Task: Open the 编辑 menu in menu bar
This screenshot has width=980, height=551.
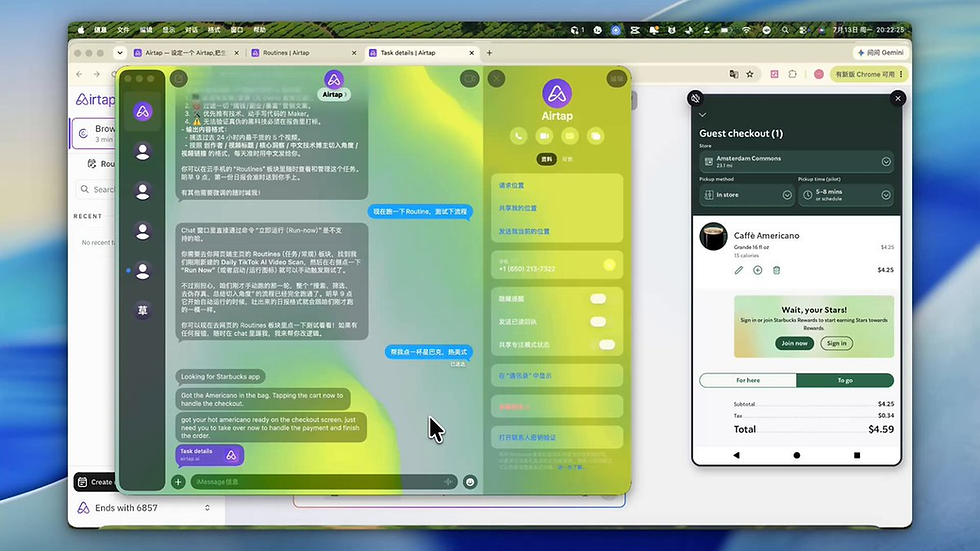Action: 146,30
